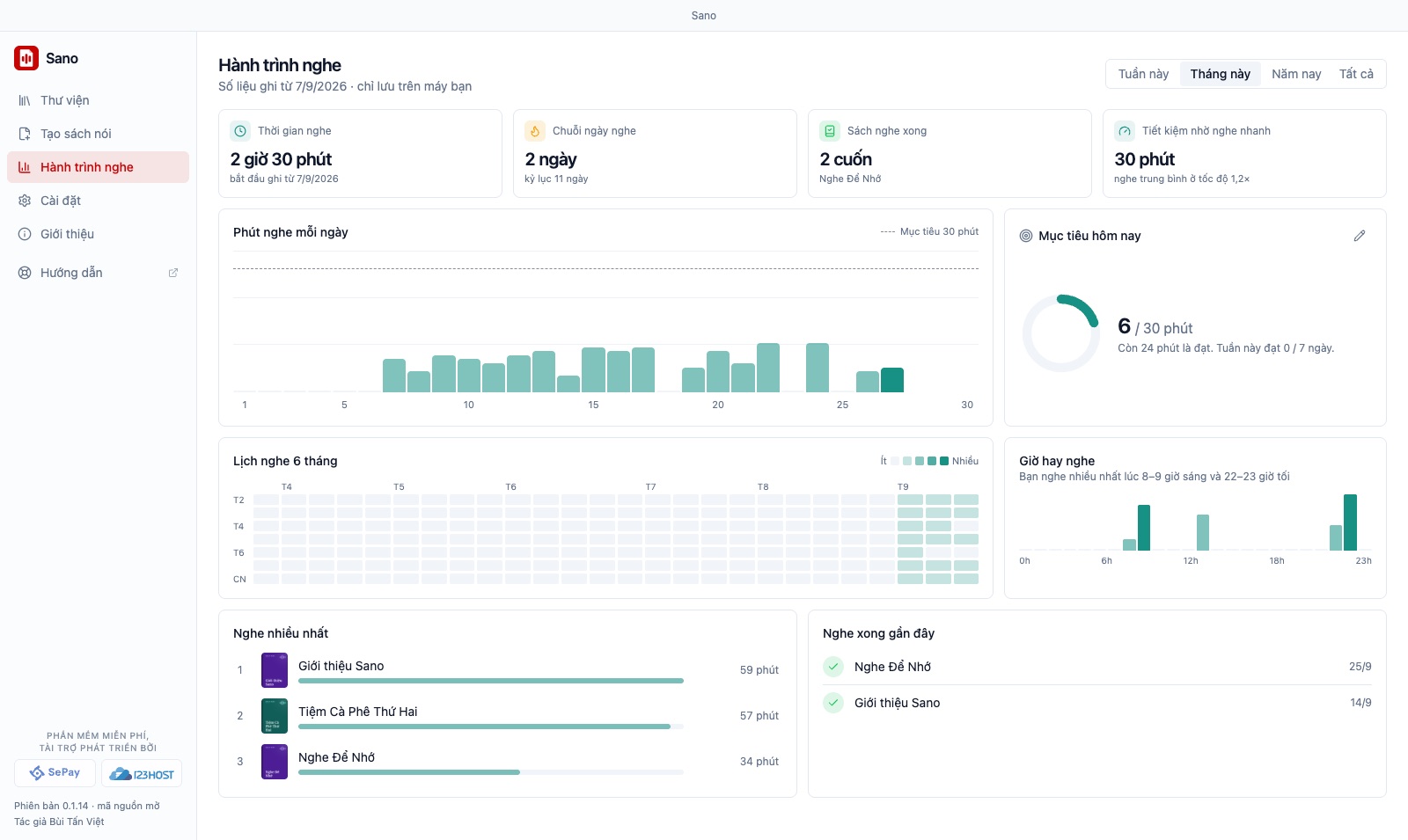This screenshot has width=1408, height=840.
Task: Click the "25/9" finished date
Action: click(1360, 667)
